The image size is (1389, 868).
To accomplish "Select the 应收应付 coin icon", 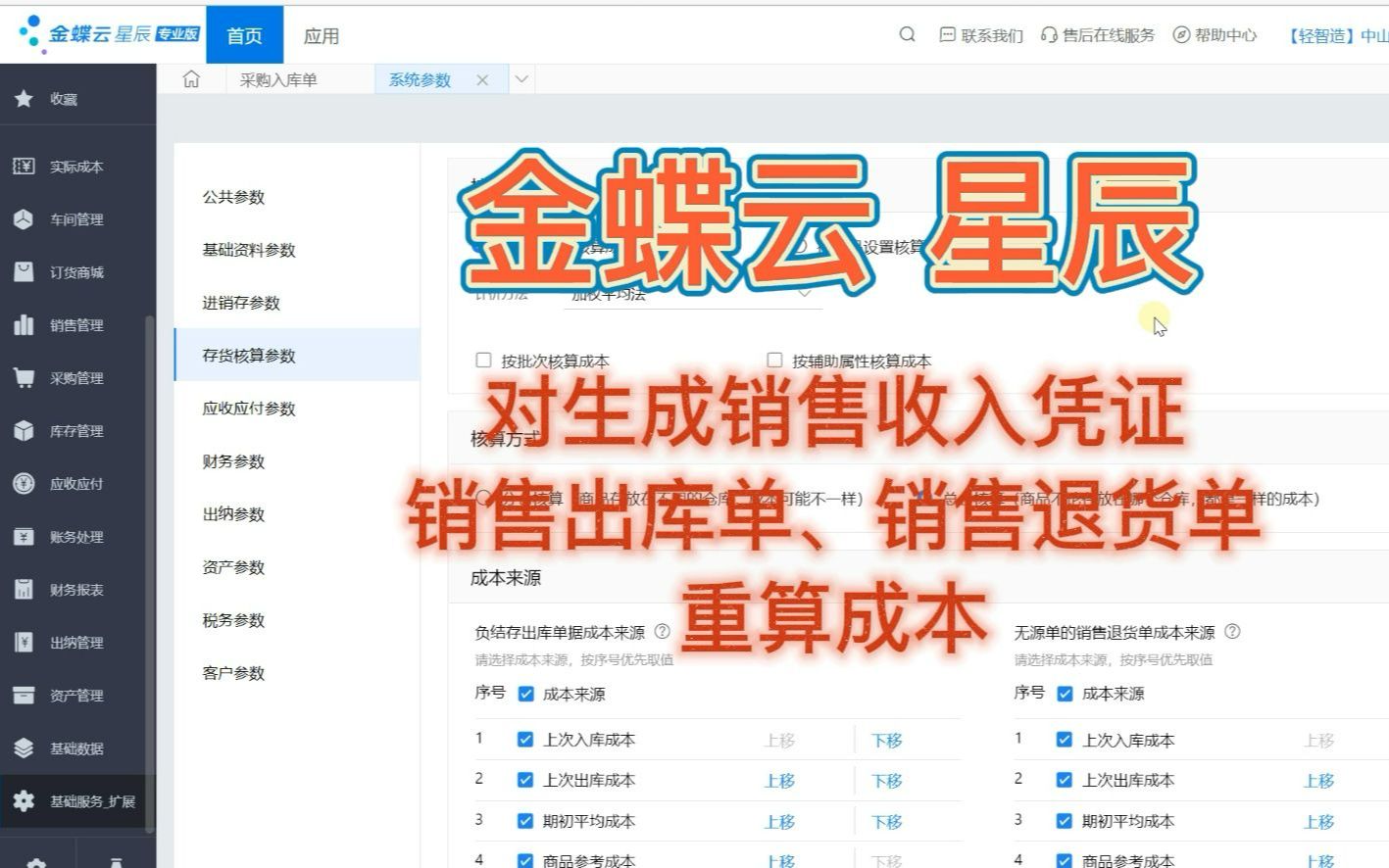I will pos(24,484).
